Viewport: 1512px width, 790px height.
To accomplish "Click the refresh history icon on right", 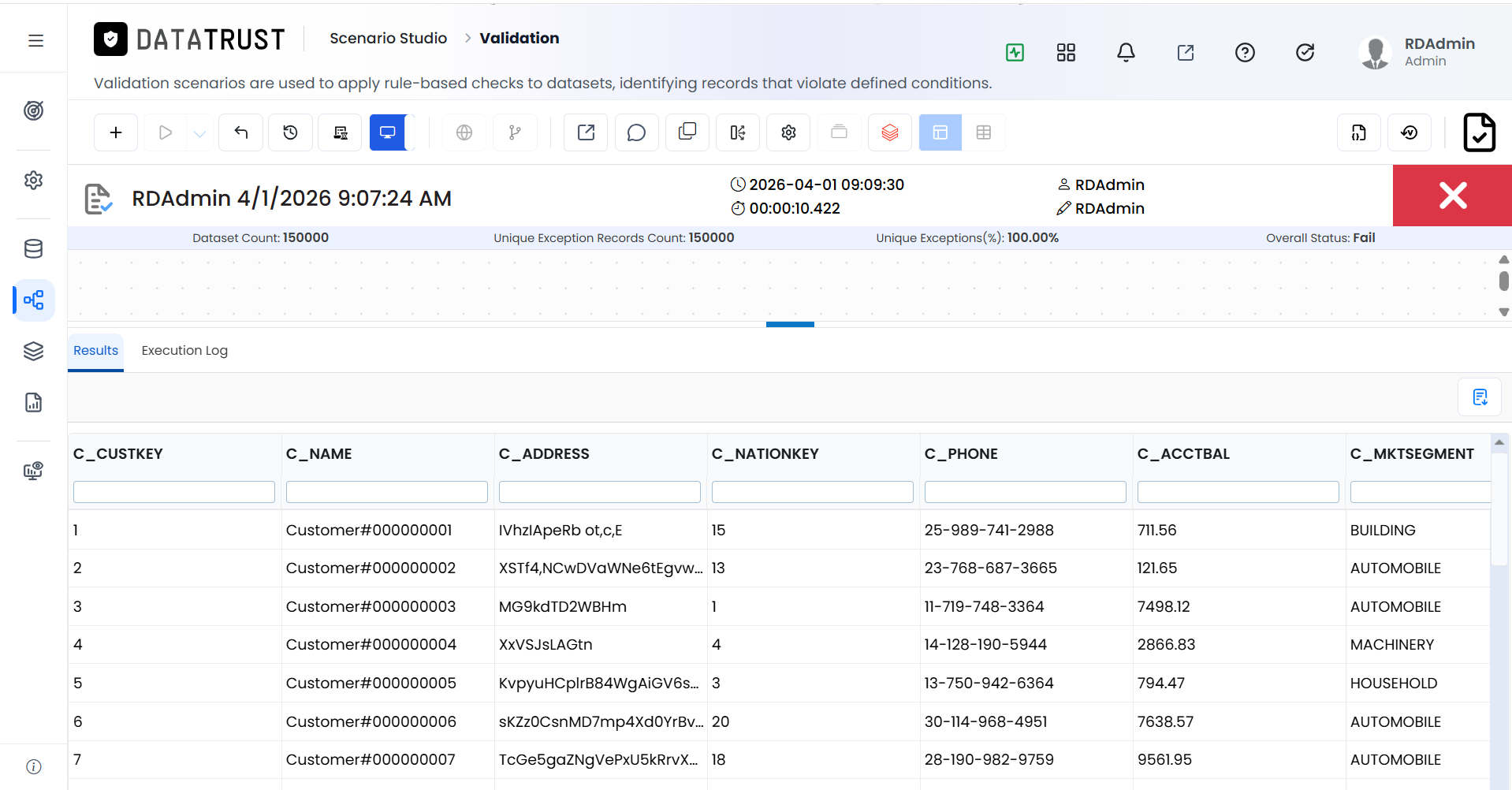I will (1410, 132).
